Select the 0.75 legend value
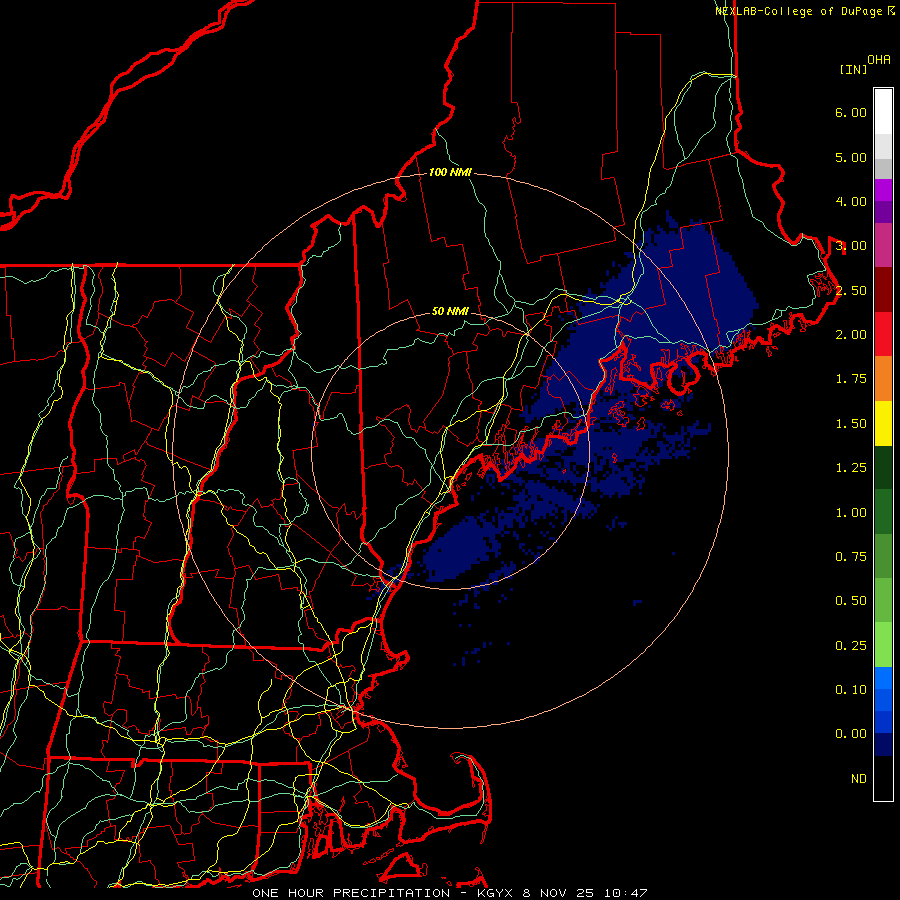This screenshot has height=900, width=900. pyautogui.click(x=851, y=557)
